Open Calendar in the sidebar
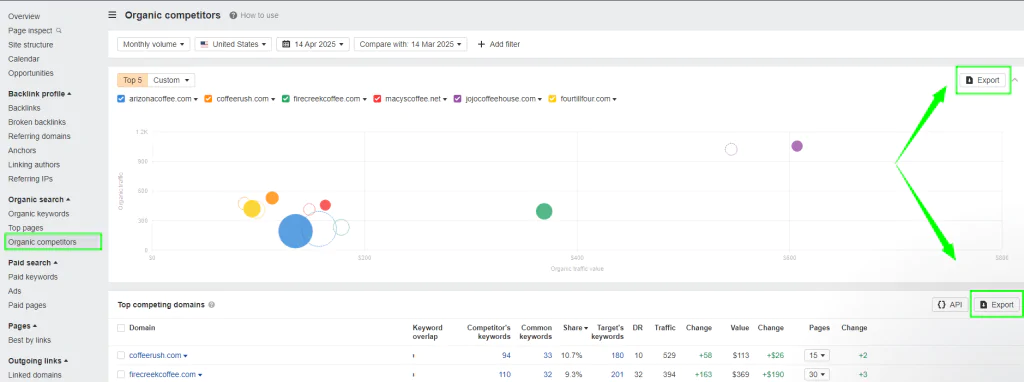This screenshot has width=1024, height=382. tap(24, 59)
